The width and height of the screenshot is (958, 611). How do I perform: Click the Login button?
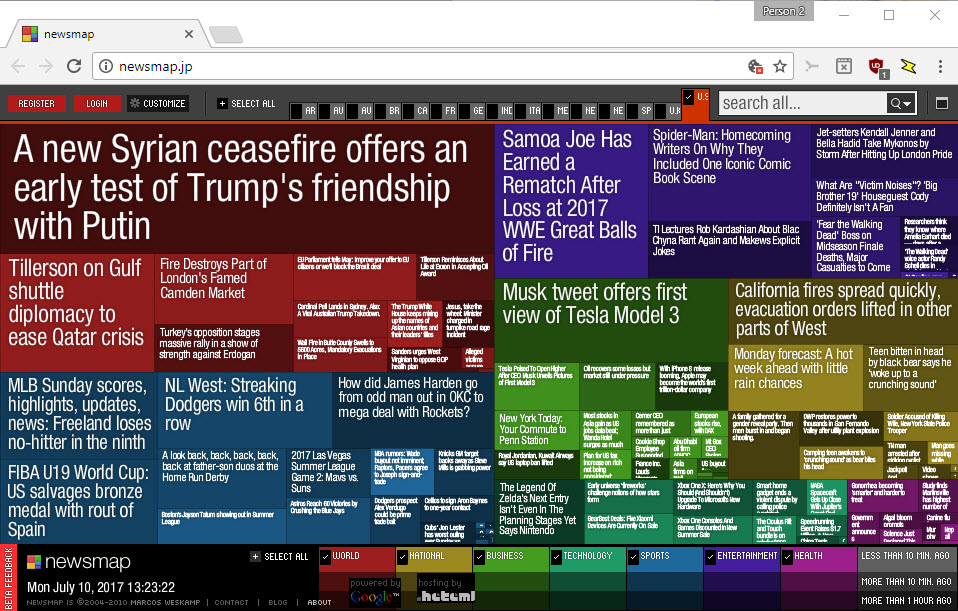[x=97, y=104]
